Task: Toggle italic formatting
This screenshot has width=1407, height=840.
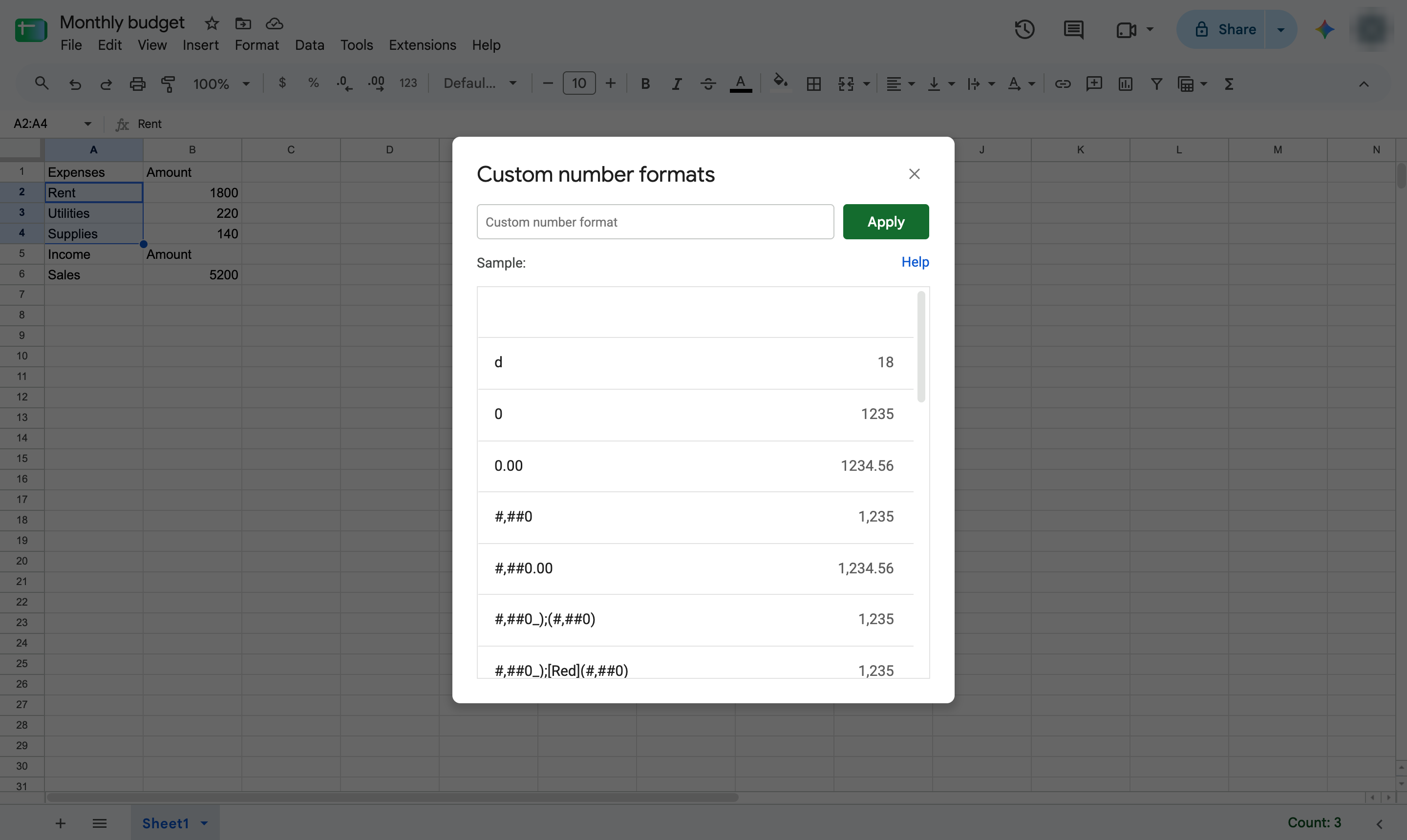Action: point(677,84)
